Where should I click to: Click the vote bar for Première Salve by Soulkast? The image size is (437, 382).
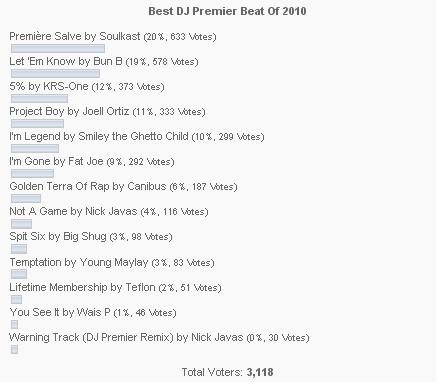pyautogui.click(x=58, y=49)
